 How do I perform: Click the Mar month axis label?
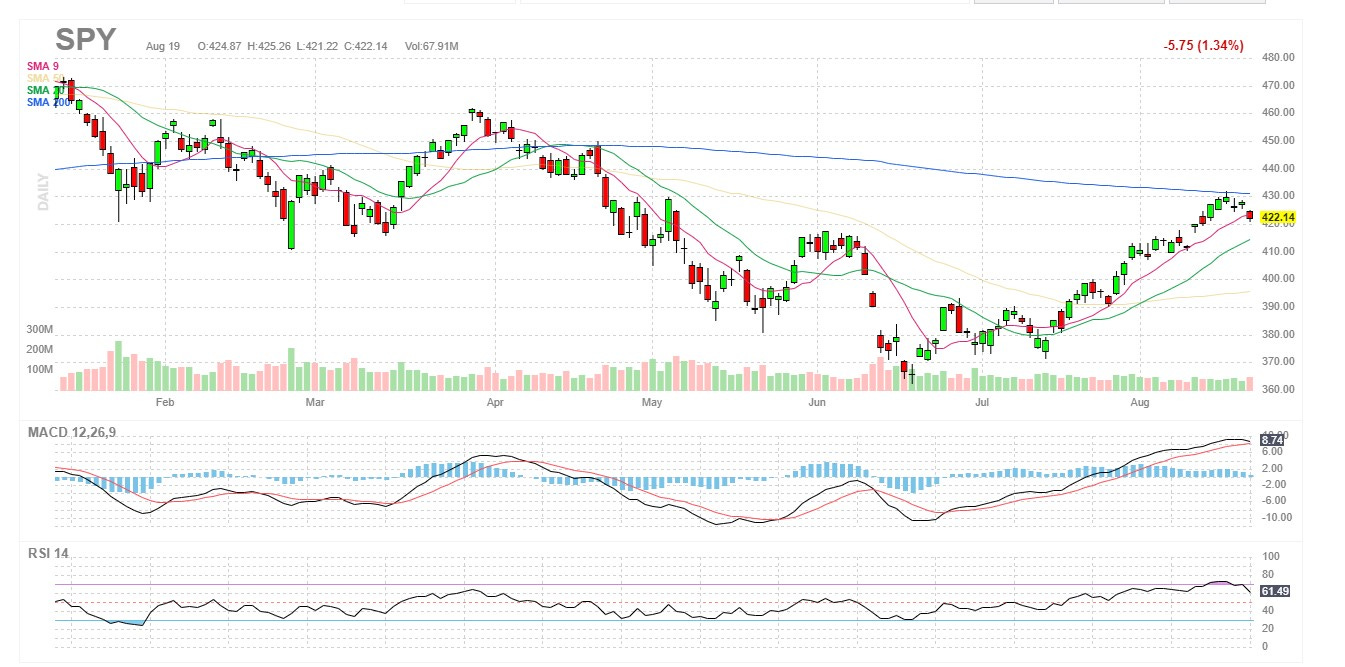tap(315, 403)
